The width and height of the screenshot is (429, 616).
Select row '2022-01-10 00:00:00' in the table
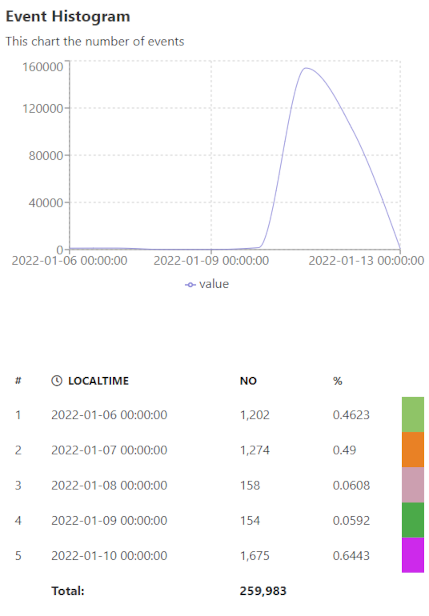pos(212,556)
